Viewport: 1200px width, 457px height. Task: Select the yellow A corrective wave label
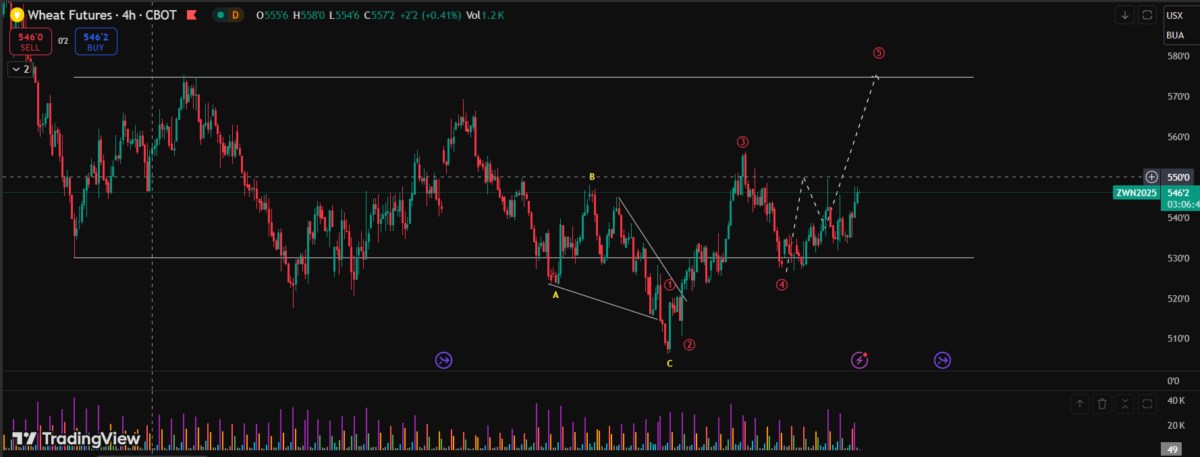(x=555, y=295)
